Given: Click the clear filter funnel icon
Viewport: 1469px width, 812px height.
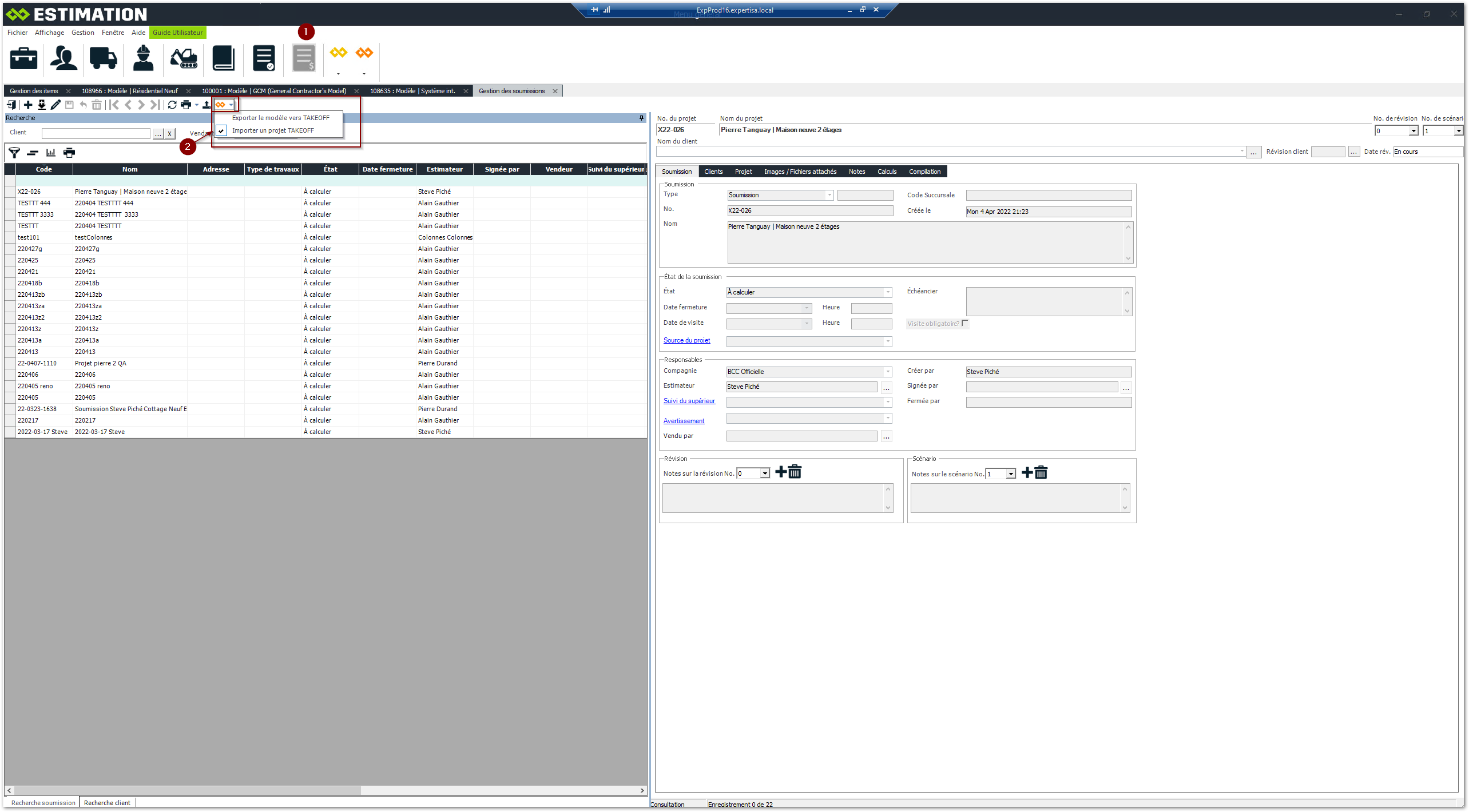Looking at the screenshot, I should 14,153.
